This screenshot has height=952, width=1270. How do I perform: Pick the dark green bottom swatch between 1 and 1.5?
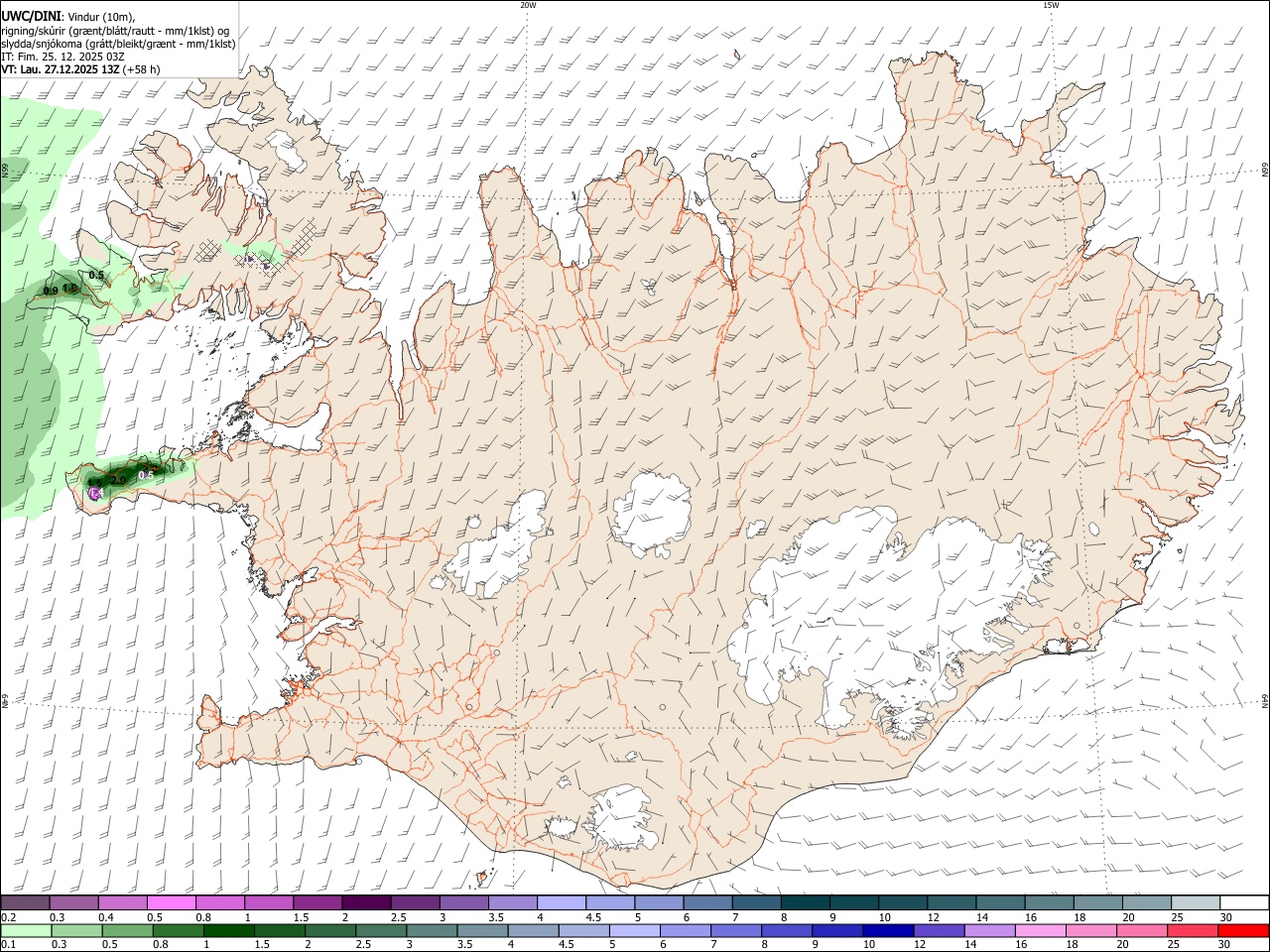point(228,930)
